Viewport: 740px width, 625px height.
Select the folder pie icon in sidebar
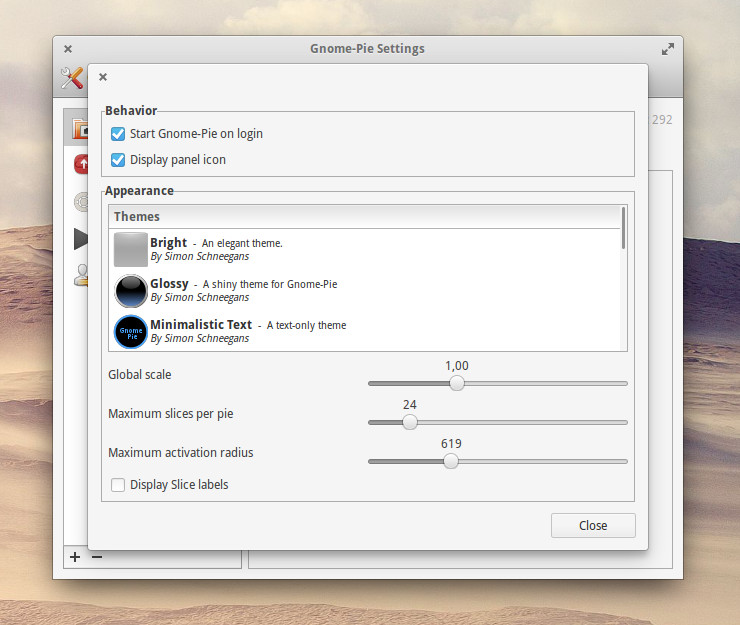point(80,128)
